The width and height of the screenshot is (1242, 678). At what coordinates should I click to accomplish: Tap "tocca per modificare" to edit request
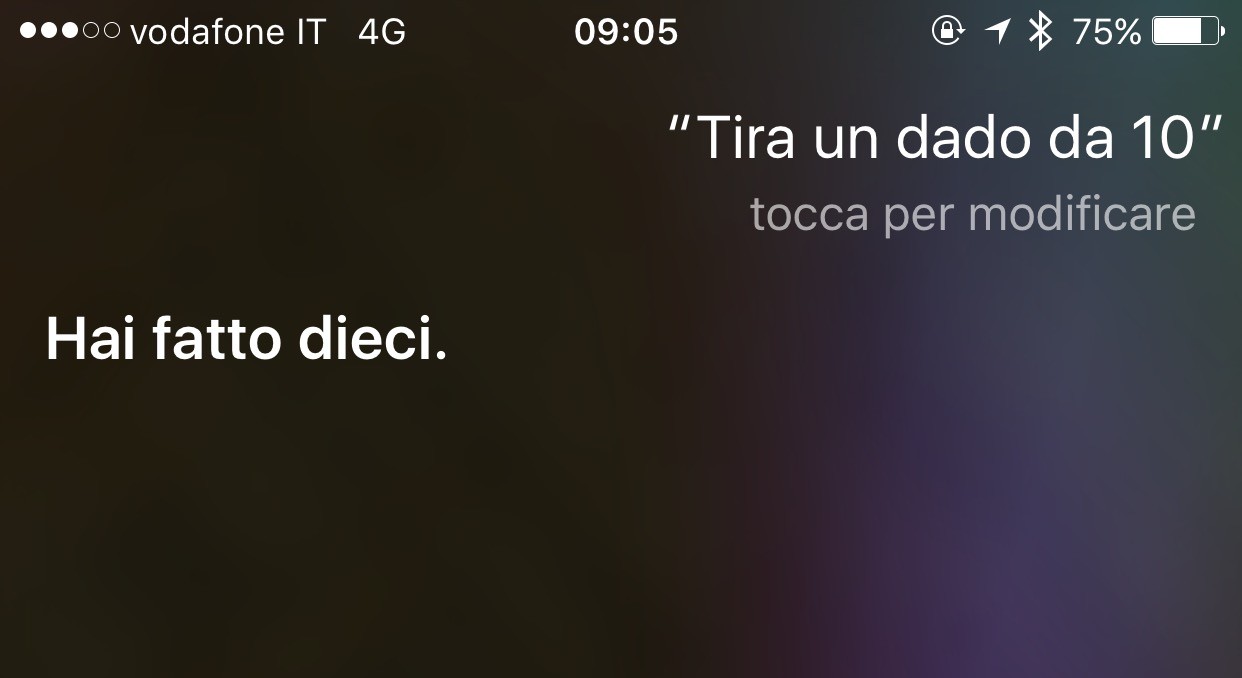973,214
